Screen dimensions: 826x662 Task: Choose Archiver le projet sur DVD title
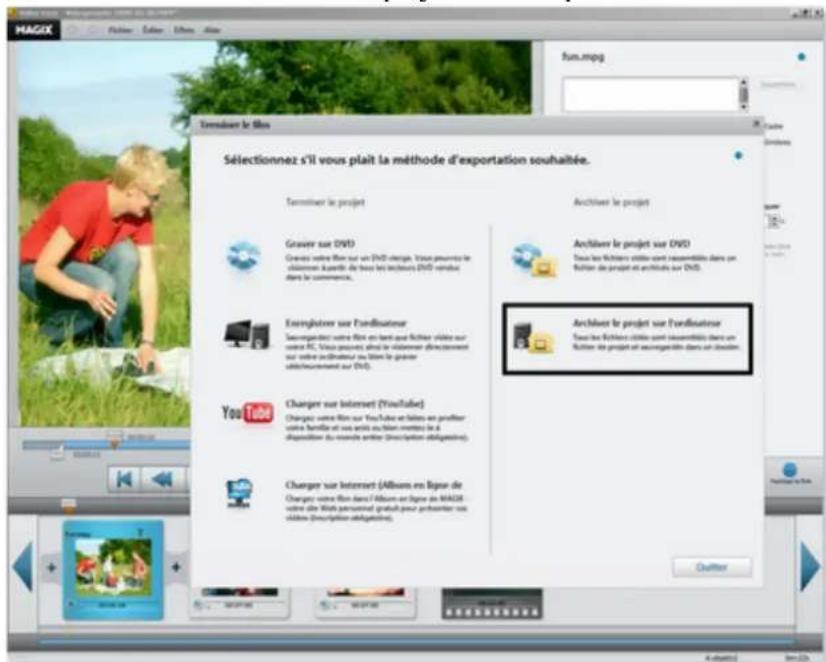click(x=631, y=244)
